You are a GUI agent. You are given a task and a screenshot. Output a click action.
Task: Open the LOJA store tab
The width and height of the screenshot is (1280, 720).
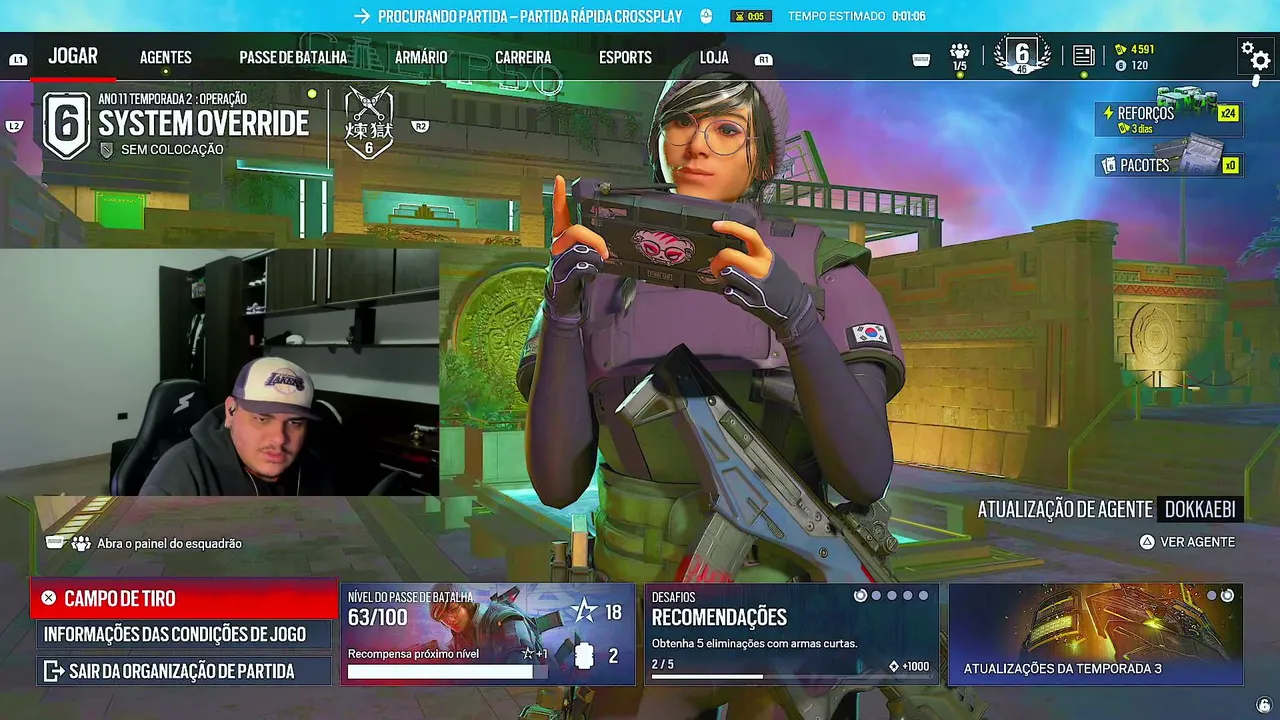[x=714, y=58]
